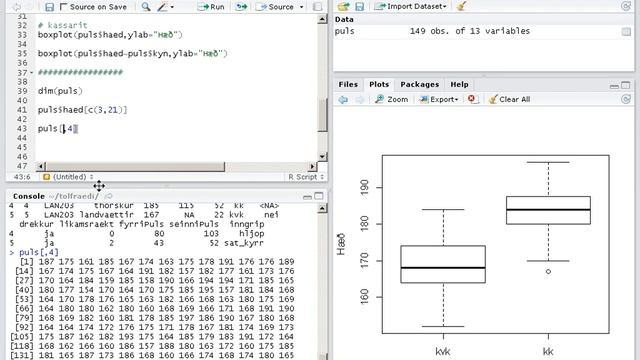
Task: Click the Console pane title
Action: pos(29,196)
